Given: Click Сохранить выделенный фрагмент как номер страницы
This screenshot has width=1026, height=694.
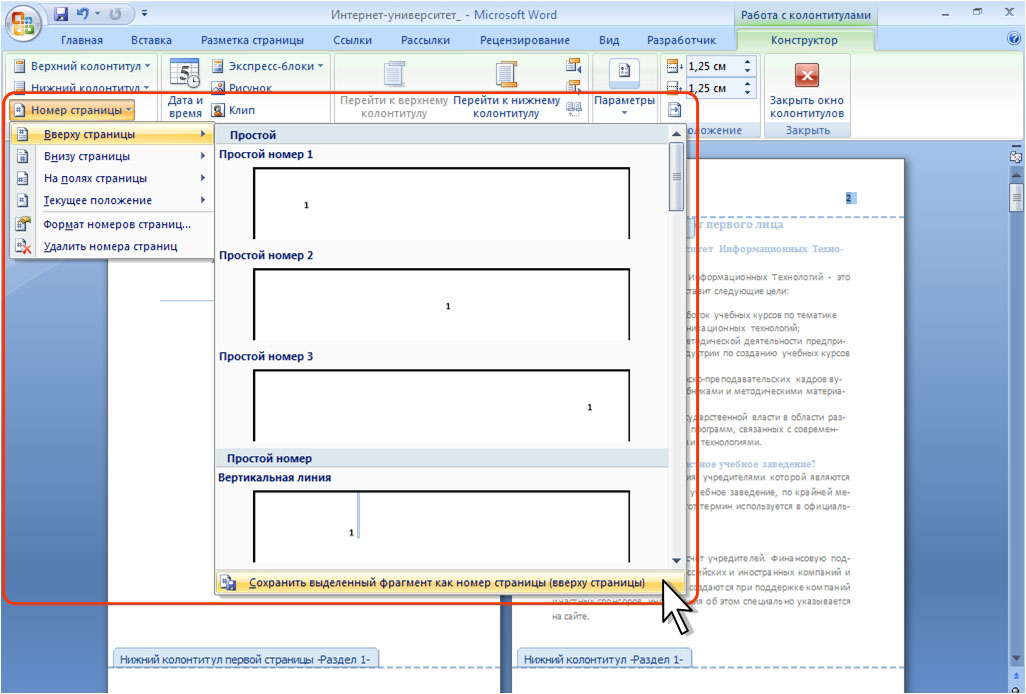Looking at the screenshot, I should point(449,583).
